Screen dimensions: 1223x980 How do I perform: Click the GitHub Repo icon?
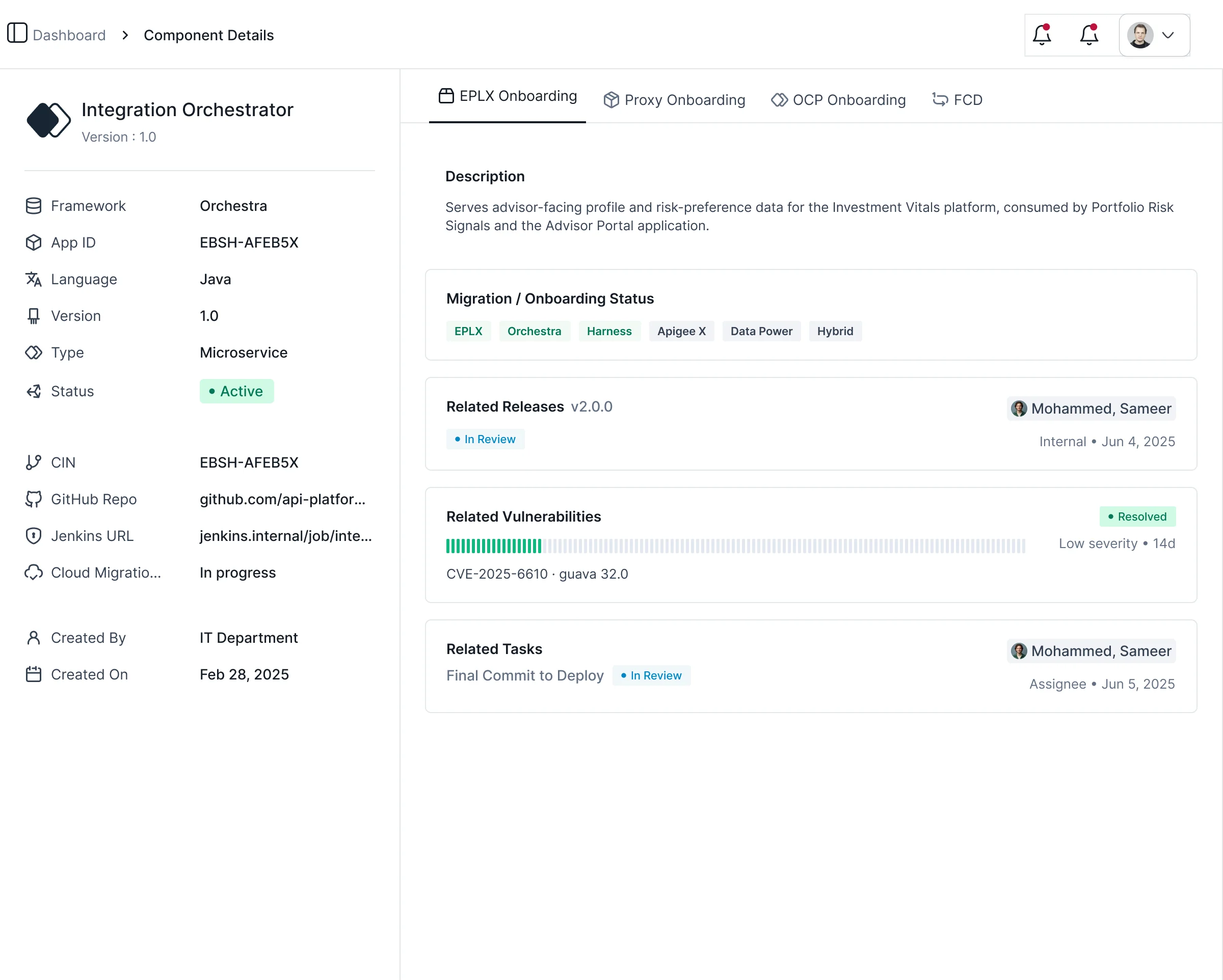34,499
